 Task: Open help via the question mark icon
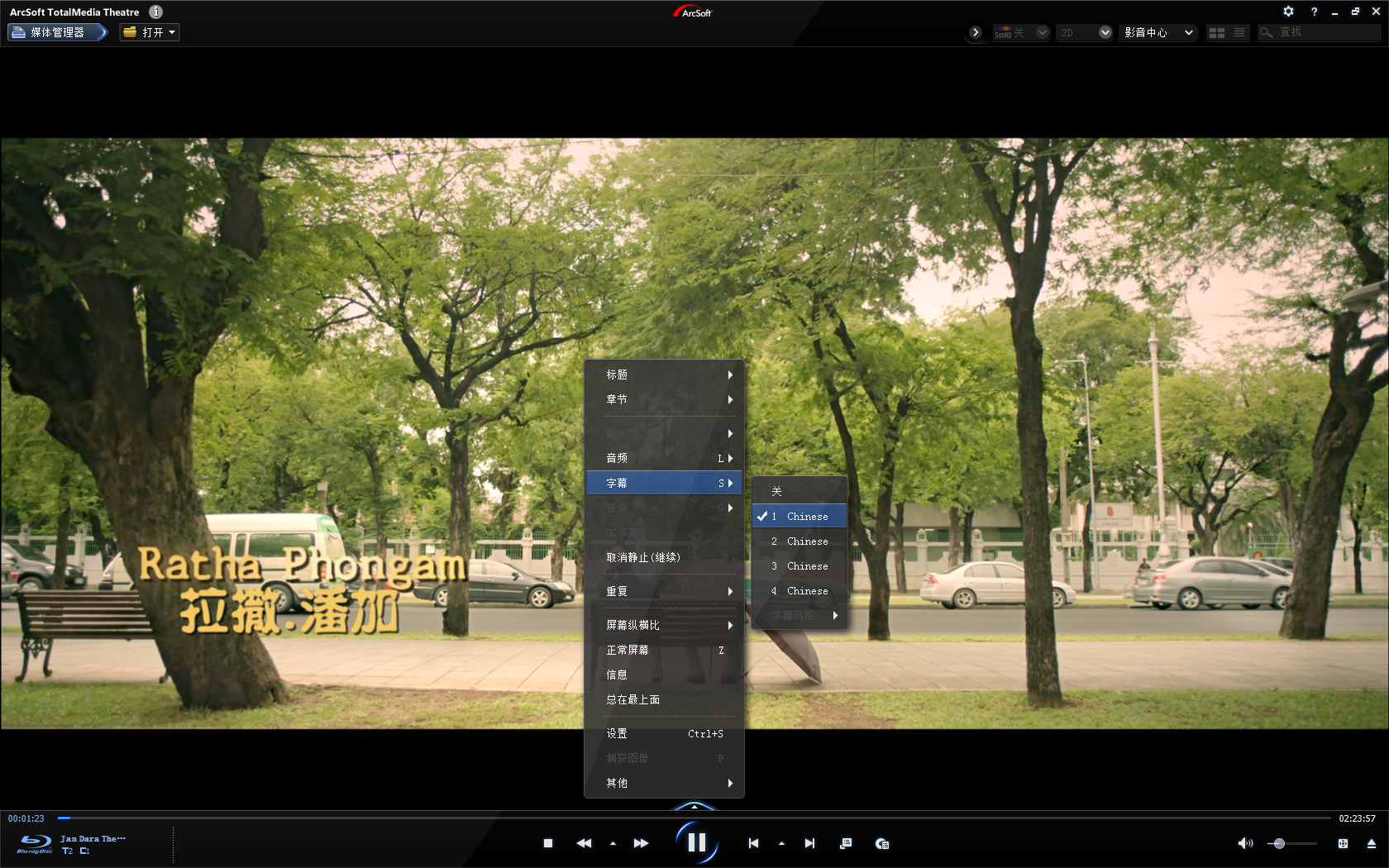click(1314, 12)
